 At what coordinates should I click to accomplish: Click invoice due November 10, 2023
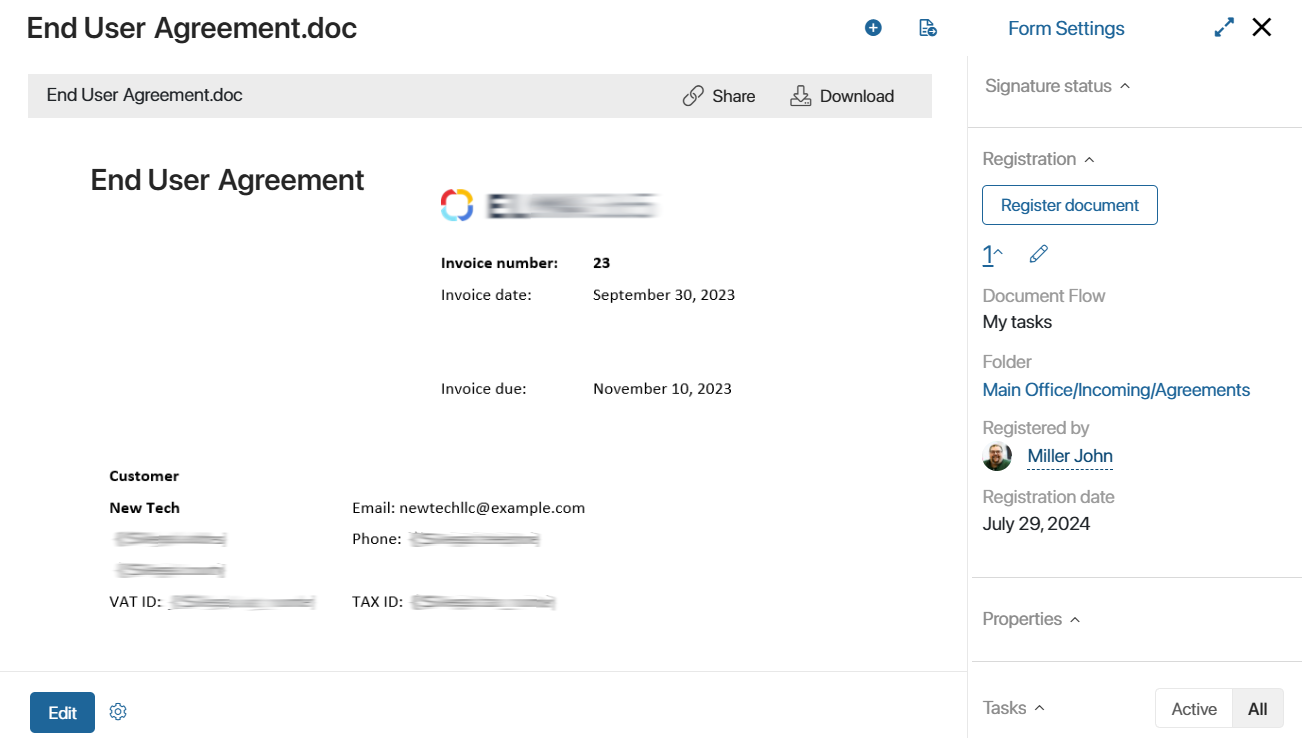tap(662, 389)
